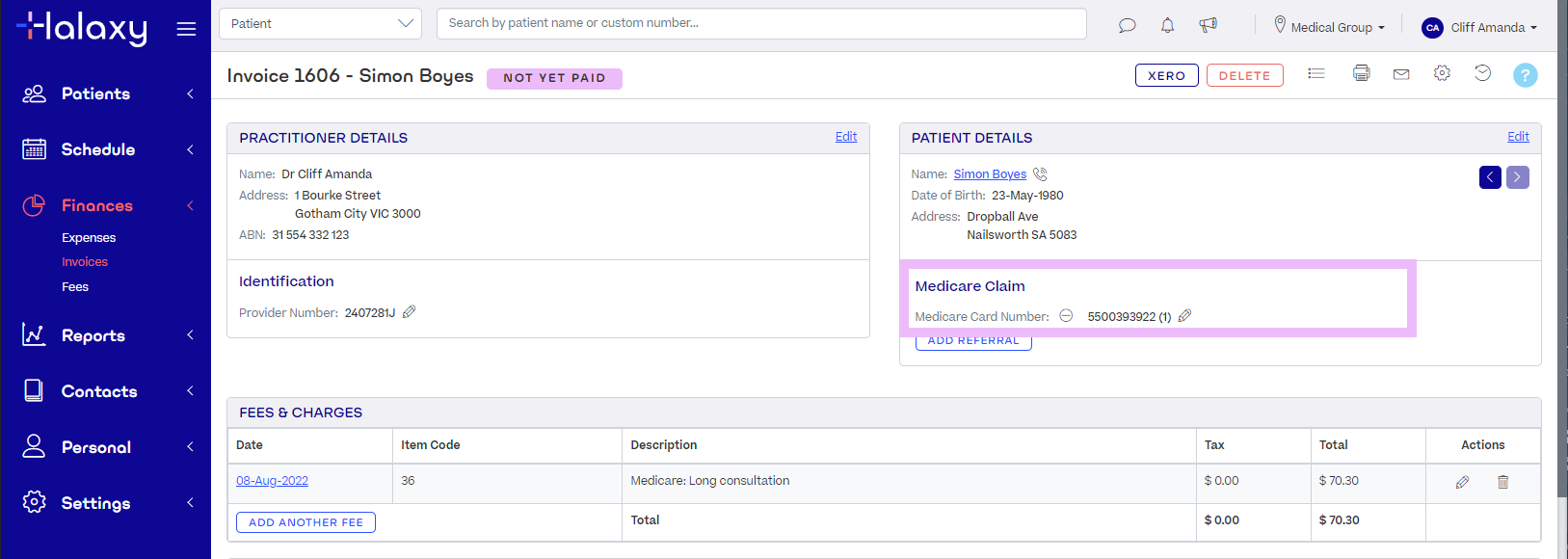1568x559 pixels.
Task: Open the chat messages icon
Action: click(x=1127, y=25)
